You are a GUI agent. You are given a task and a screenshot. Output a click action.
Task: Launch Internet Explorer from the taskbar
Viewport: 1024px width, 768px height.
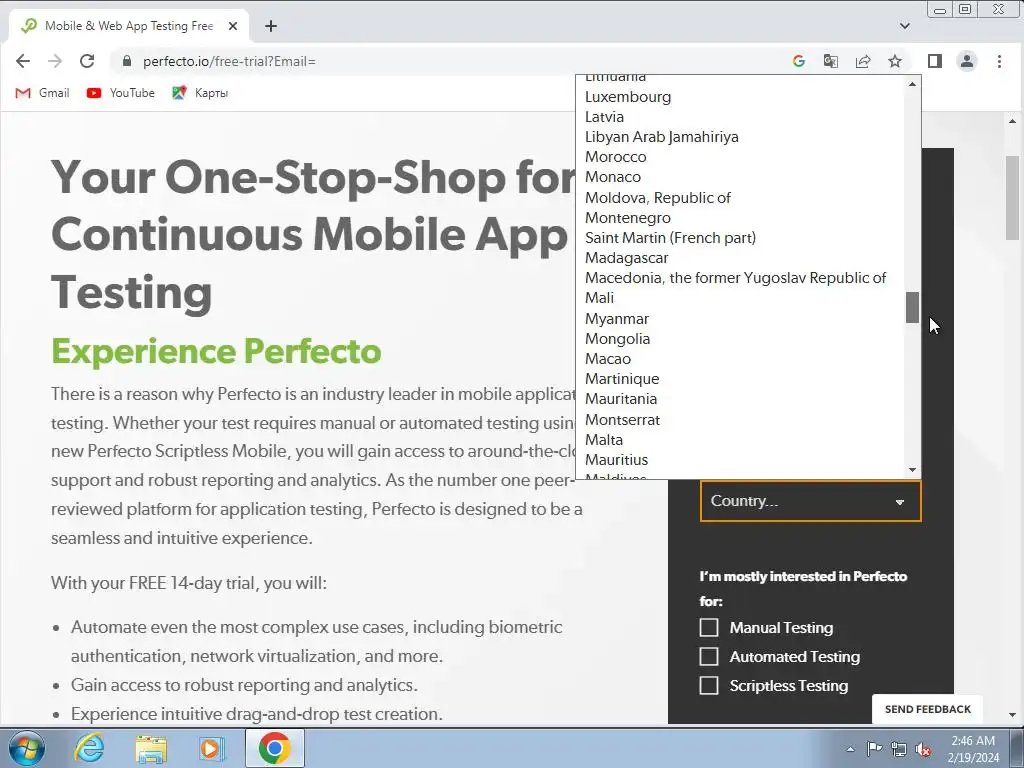(89, 748)
